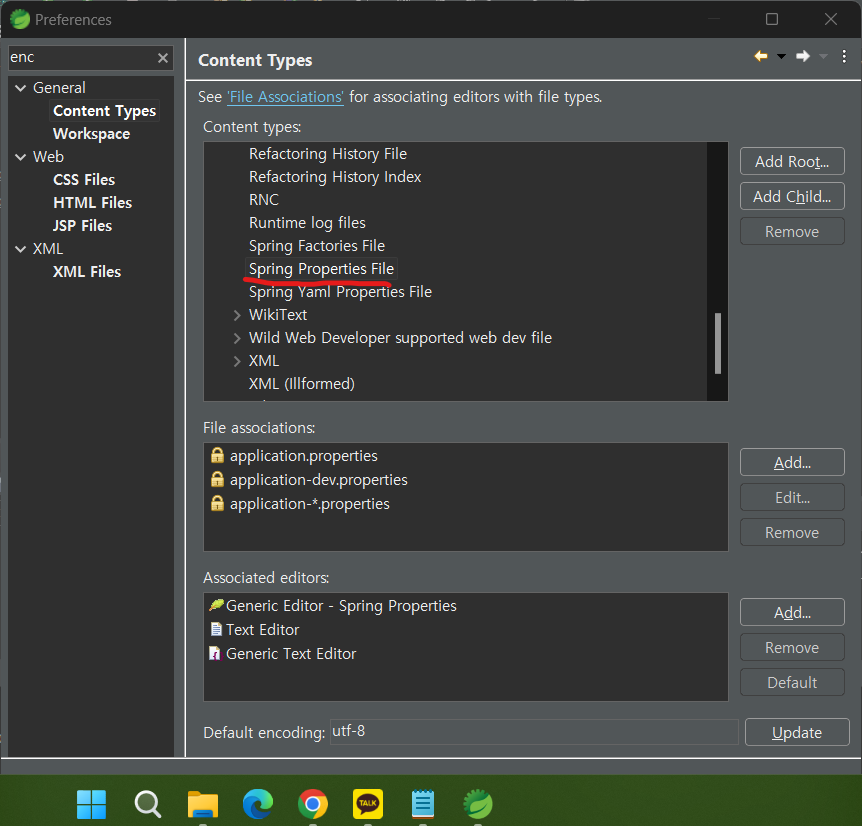Follow the 'File Associations' link
862x826 pixels.
click(x=285, y=97)
